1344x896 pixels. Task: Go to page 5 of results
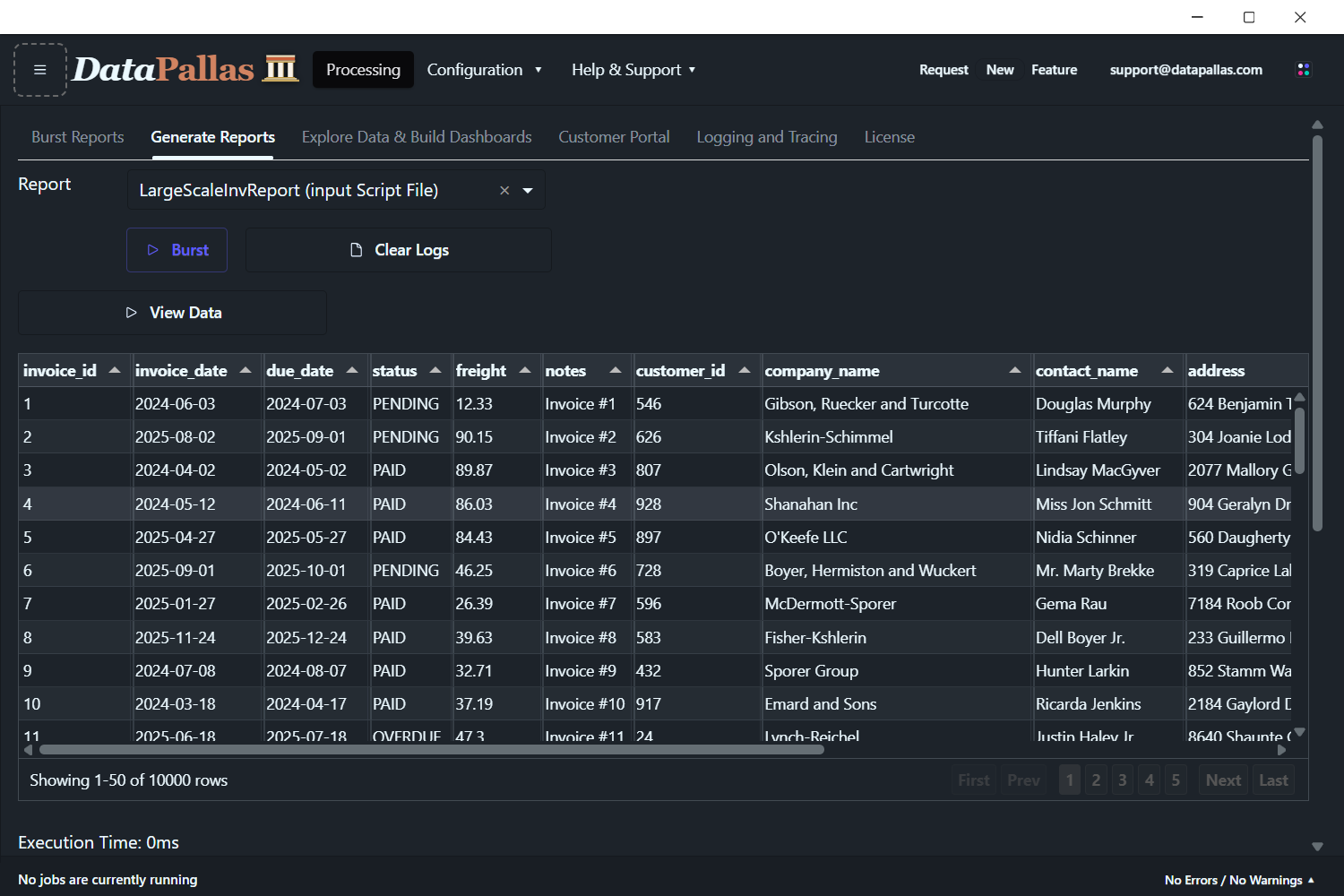pos(1176,780)
